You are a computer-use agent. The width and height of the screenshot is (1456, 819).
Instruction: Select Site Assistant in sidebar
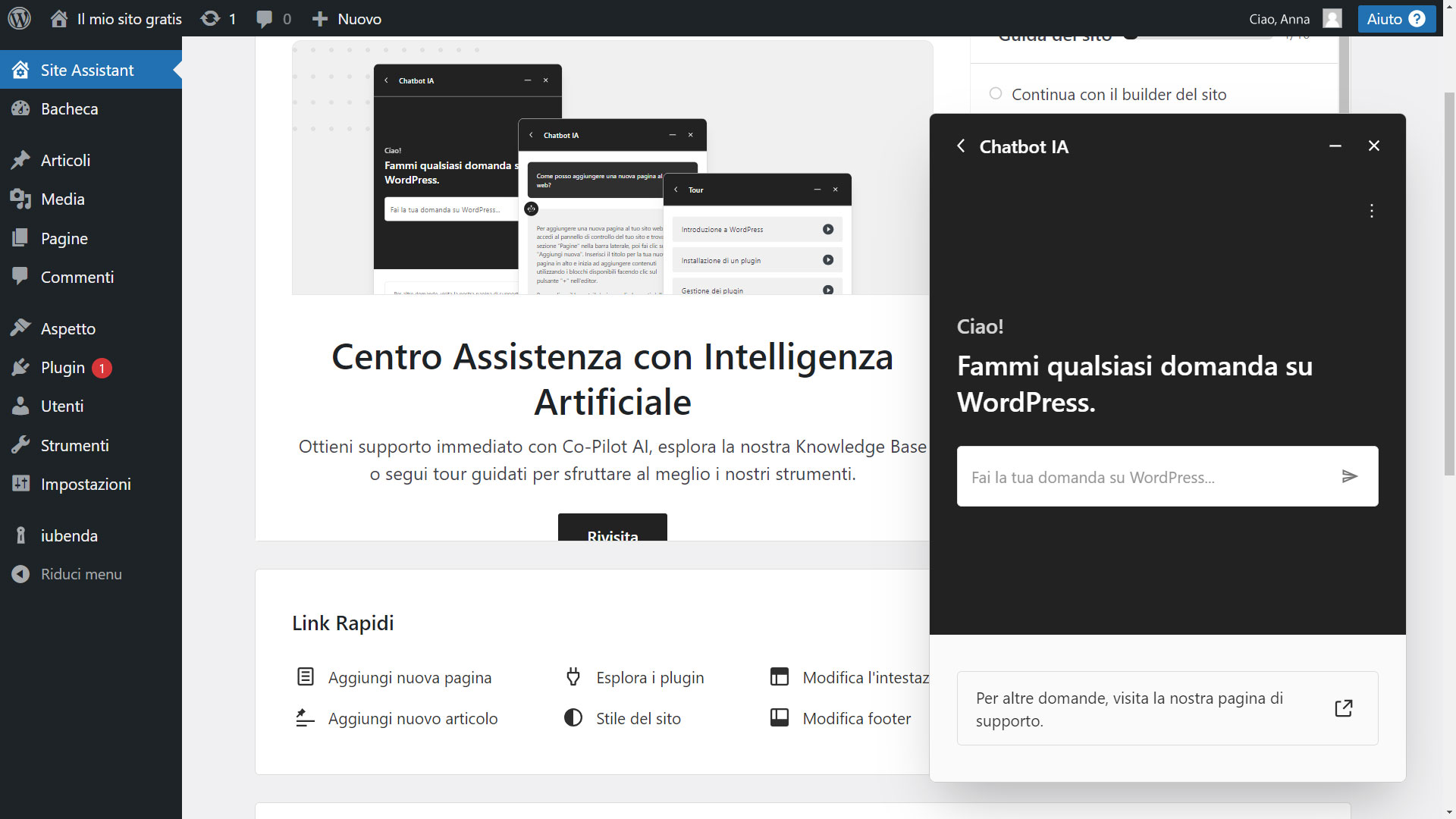point(91,70)
